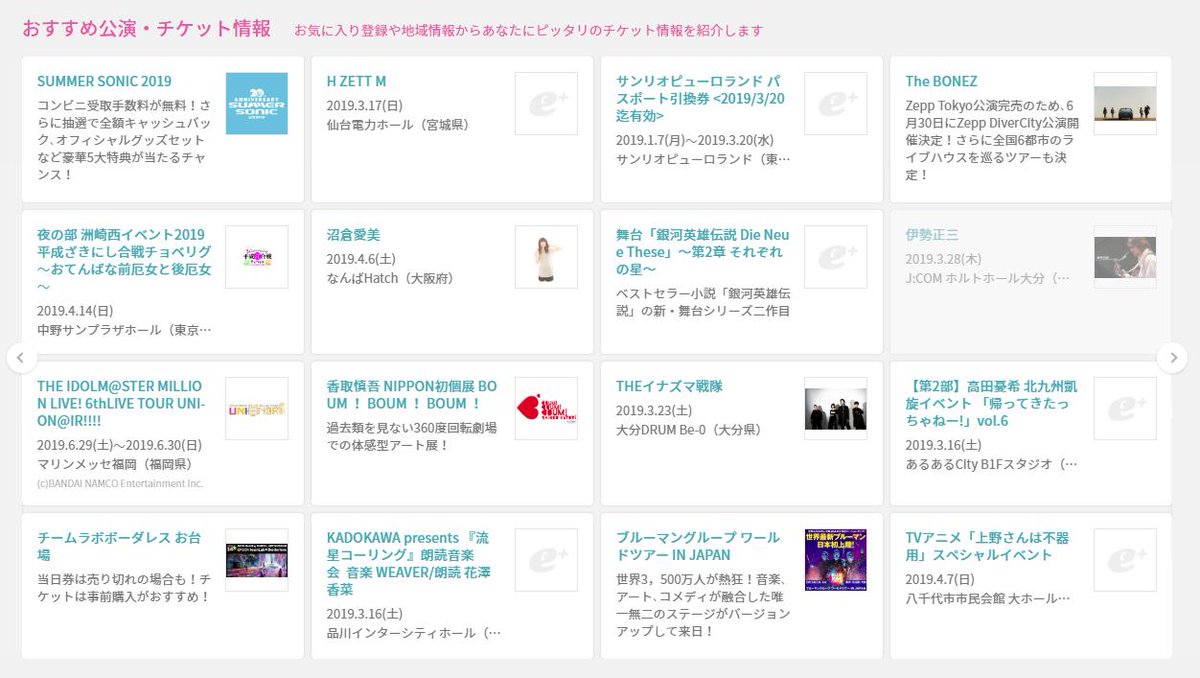
Task: Open サンリオピューロランド パスポート引換券 link
Action: click(700, 100)
